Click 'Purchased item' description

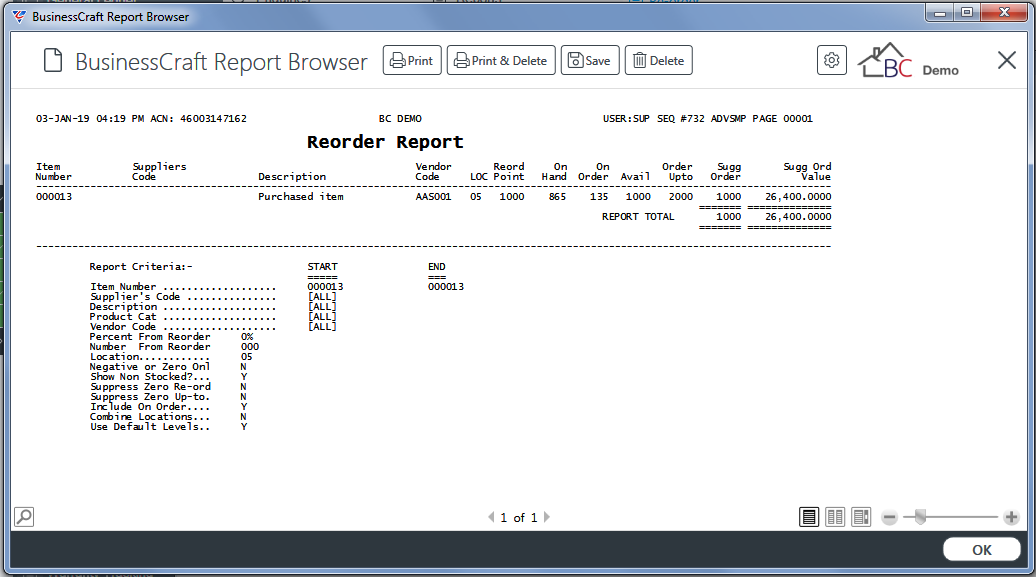click(301, 197)
